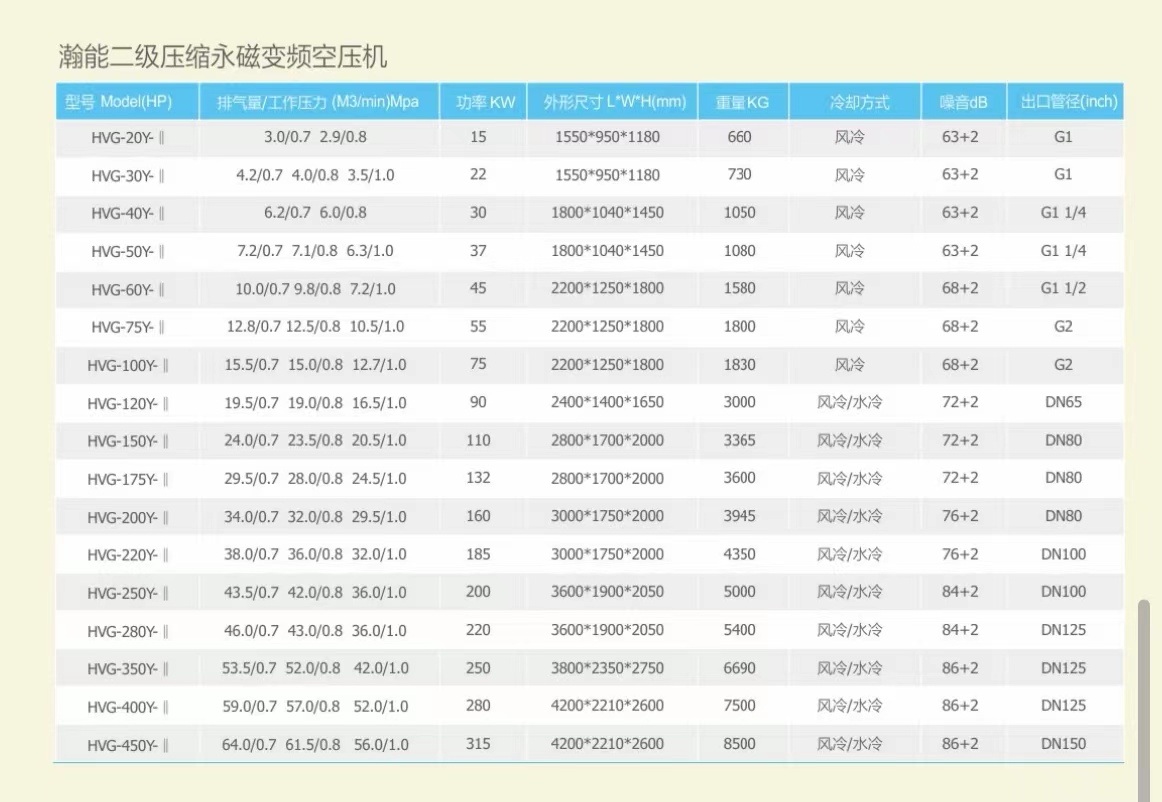
Task: Click the 外形尺寸 L*W*H(mm) header
Action: click(x=614, y=102)
